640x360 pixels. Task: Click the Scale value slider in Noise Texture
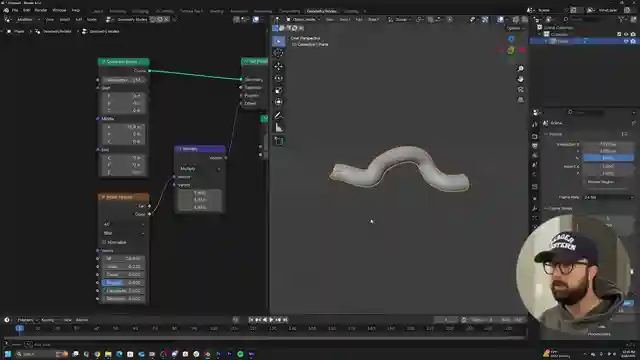coord(123,267)
